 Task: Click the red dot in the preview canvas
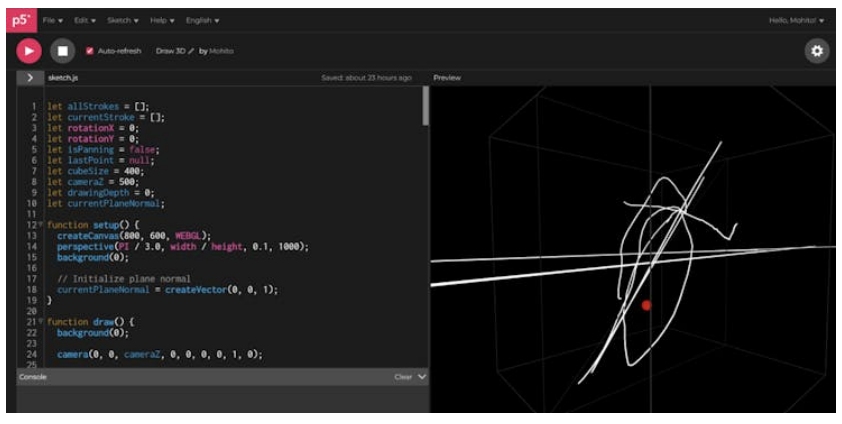pyautogui.click(x=646, y=305)
